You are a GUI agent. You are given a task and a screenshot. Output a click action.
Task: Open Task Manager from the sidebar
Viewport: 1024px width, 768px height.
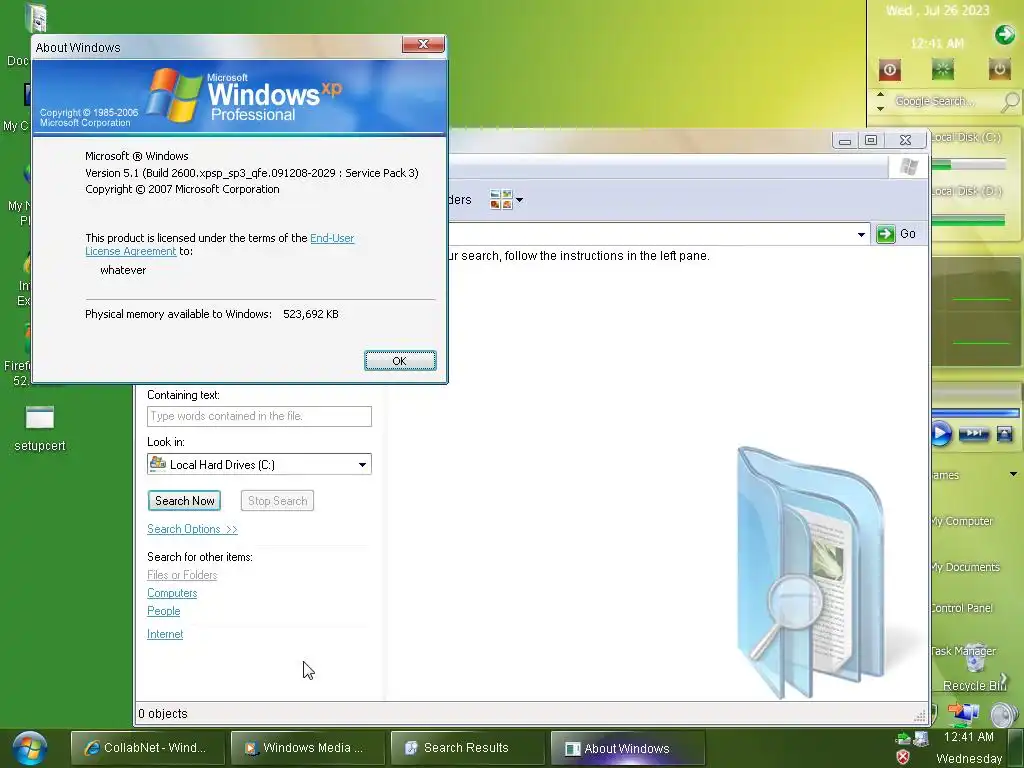tap(963, 651)
